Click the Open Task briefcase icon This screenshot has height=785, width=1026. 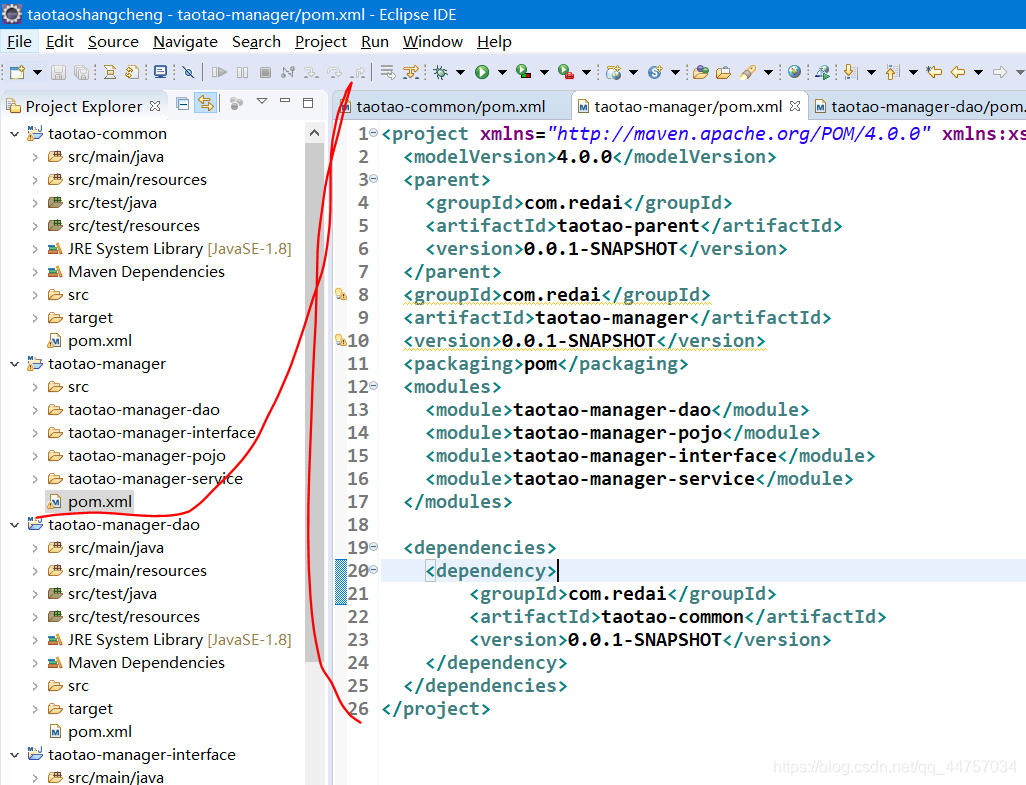point(724,72)
